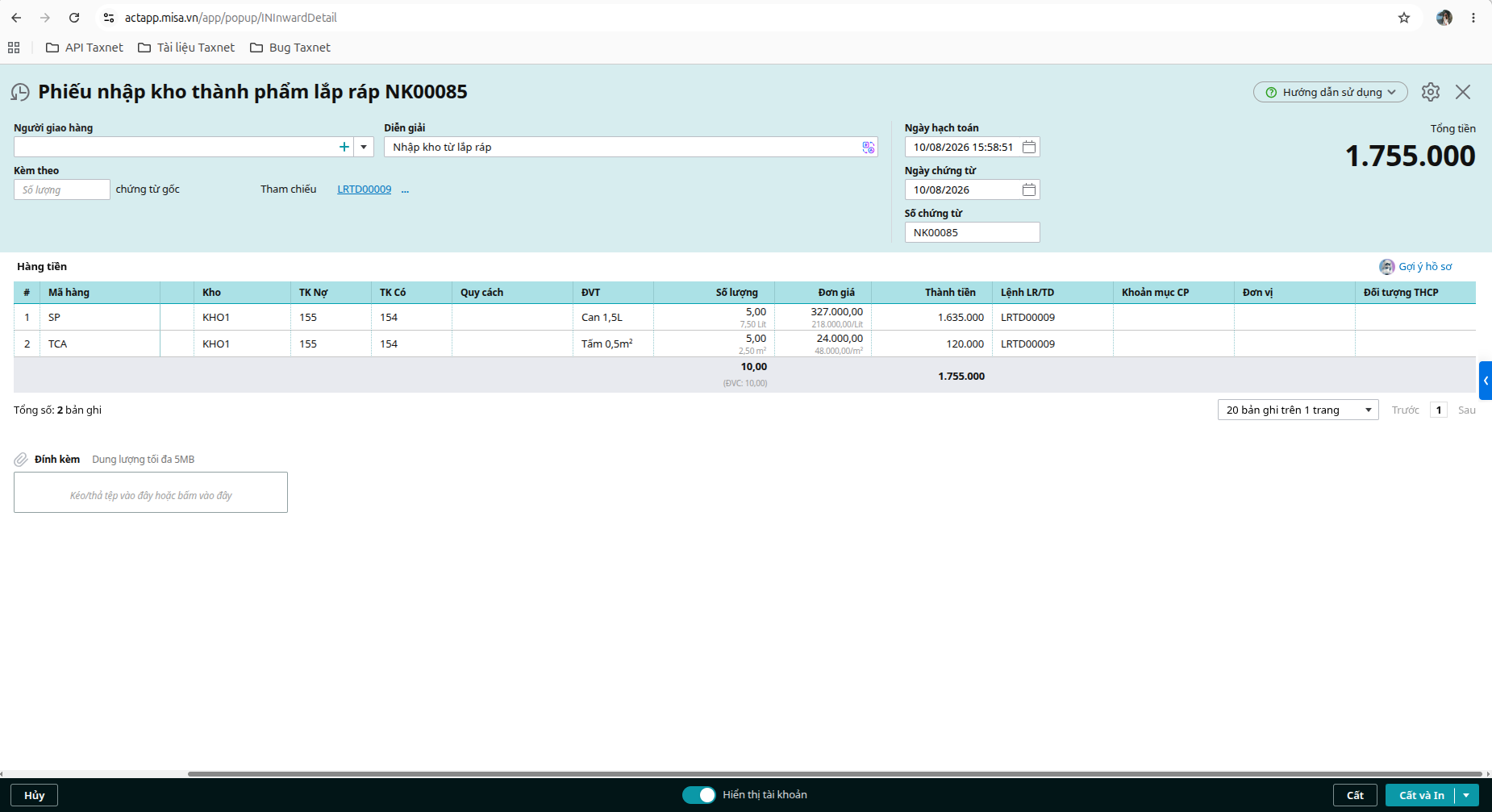Image resolution: width=1492 pixels, height=812 pixels.
Task: Open the history clock icon beside title
Action: point(20,92)
